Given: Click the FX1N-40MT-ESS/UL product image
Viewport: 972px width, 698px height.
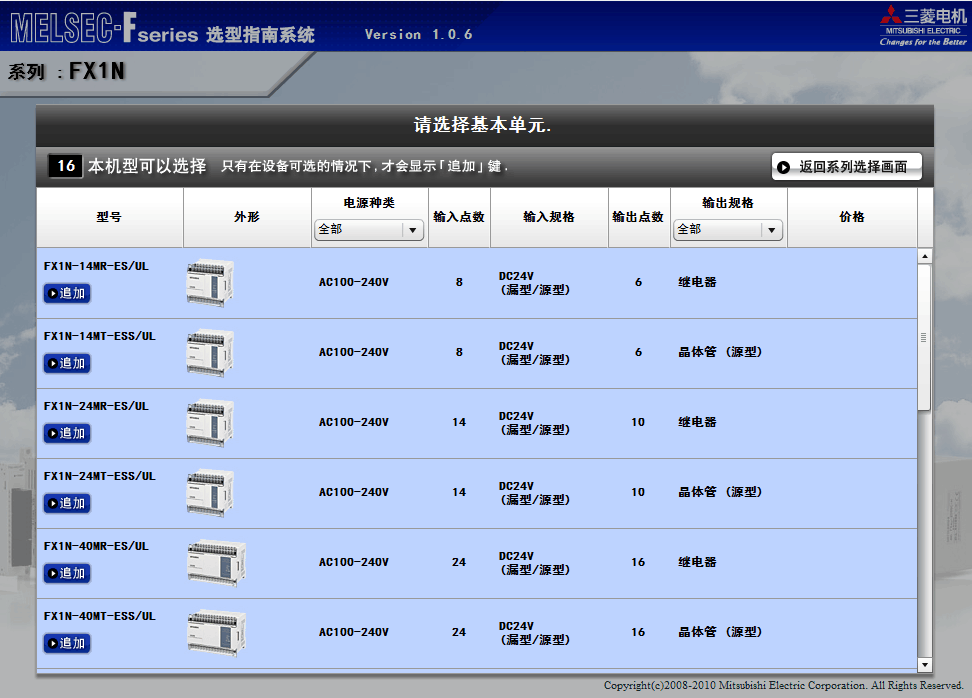Looking at the screenshot, I should (x=217, y=633).
